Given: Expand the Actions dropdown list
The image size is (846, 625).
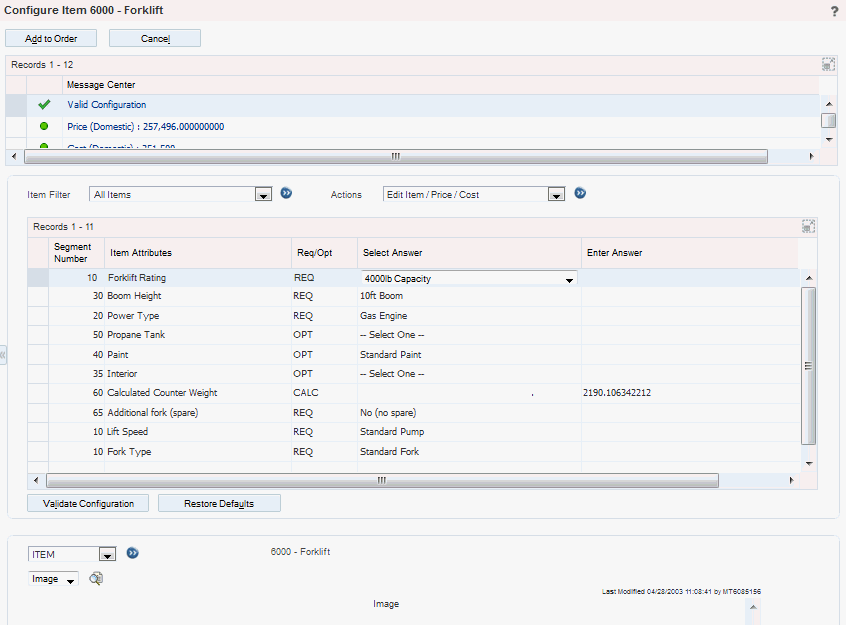Looking at the screenshot, I should click(x=556, y=195).
